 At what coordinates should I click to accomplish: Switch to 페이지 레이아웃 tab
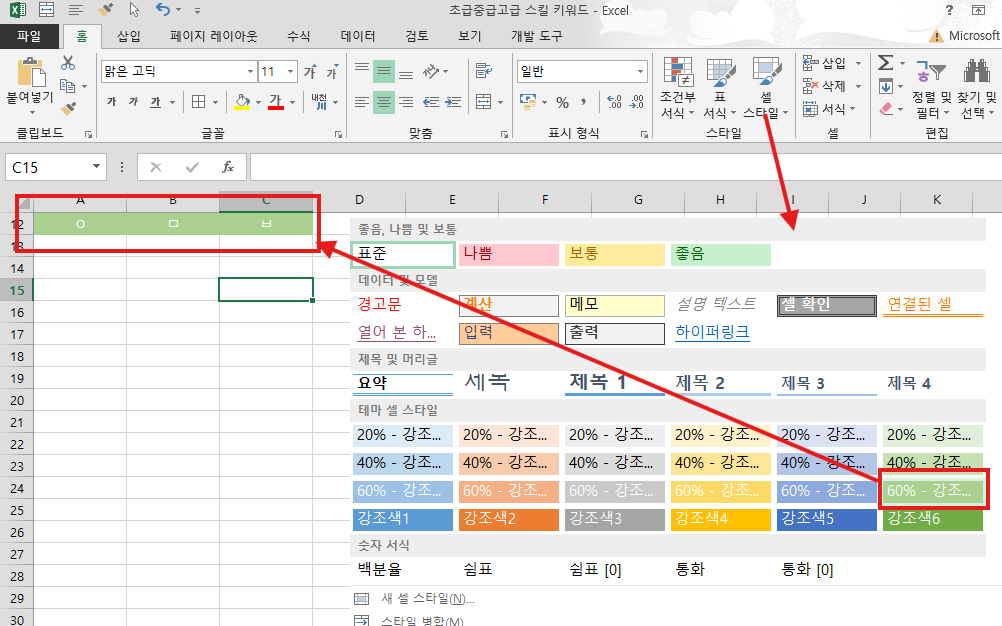tap(213, 36)
